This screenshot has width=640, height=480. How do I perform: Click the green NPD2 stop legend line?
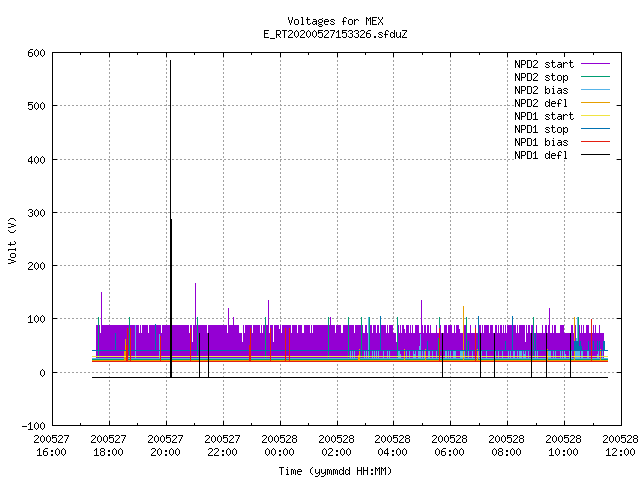coord(596,77)
